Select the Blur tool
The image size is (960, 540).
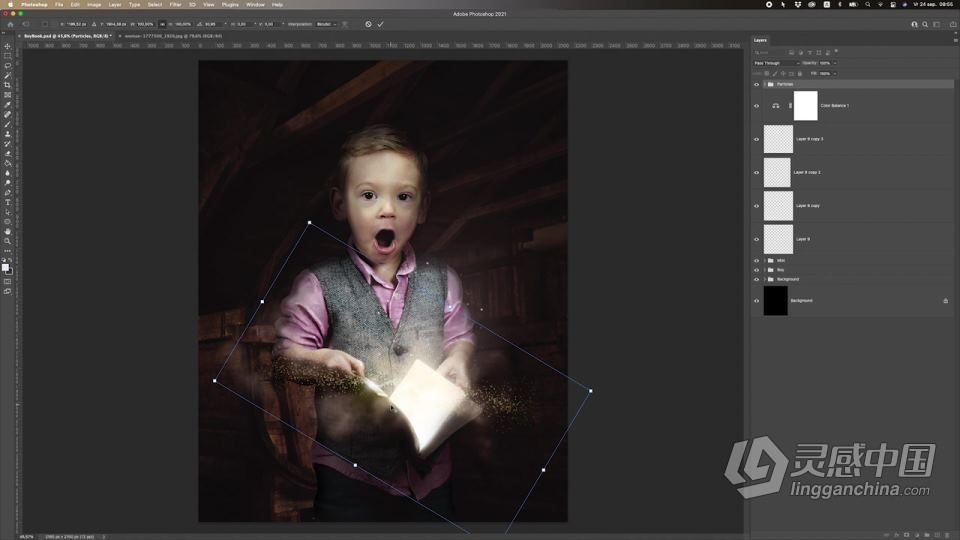7,173
